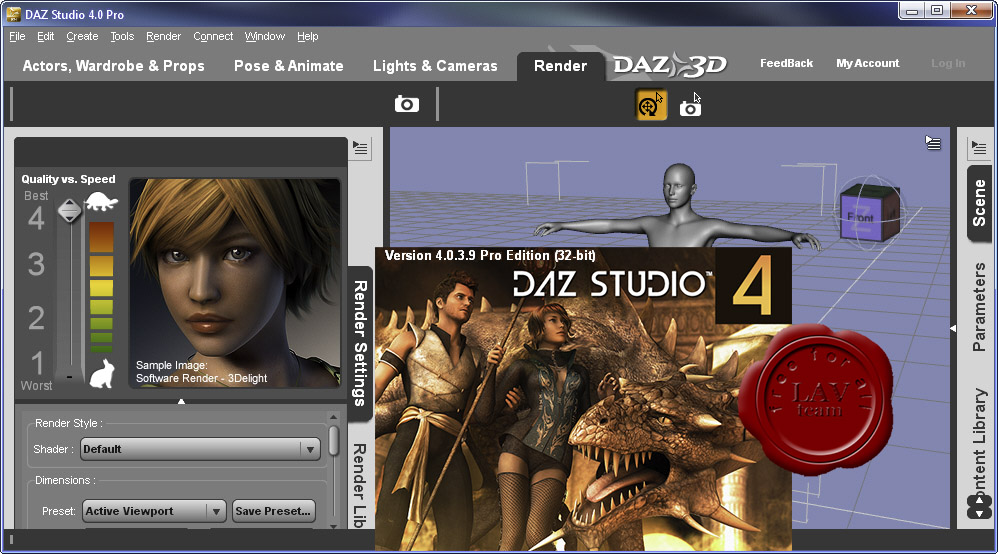998x554 pixels.
Task: Switch to Pose & Animate tab
Action: [x=288, y=66]
